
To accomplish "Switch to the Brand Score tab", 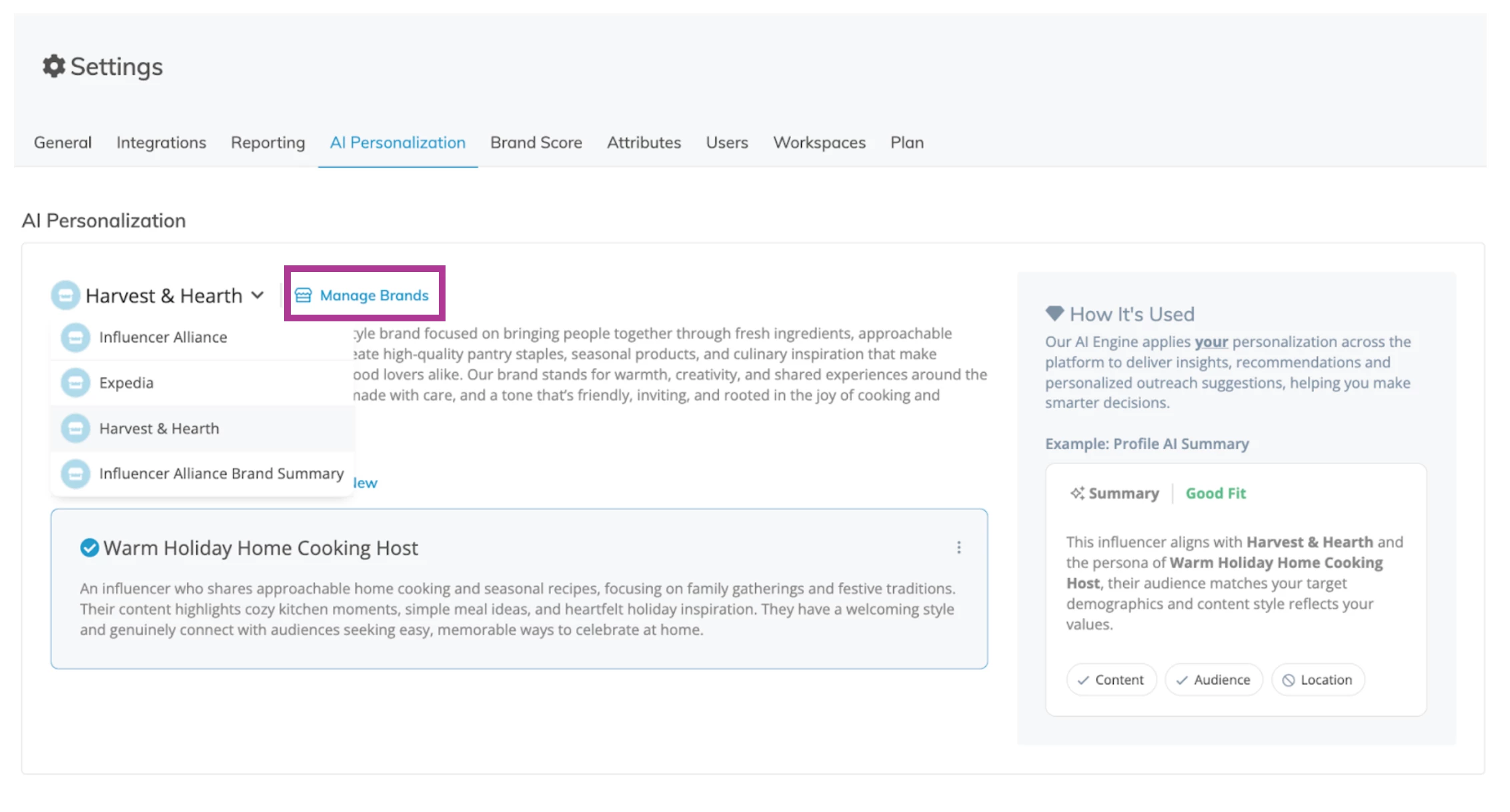I will tap(536, 142).
